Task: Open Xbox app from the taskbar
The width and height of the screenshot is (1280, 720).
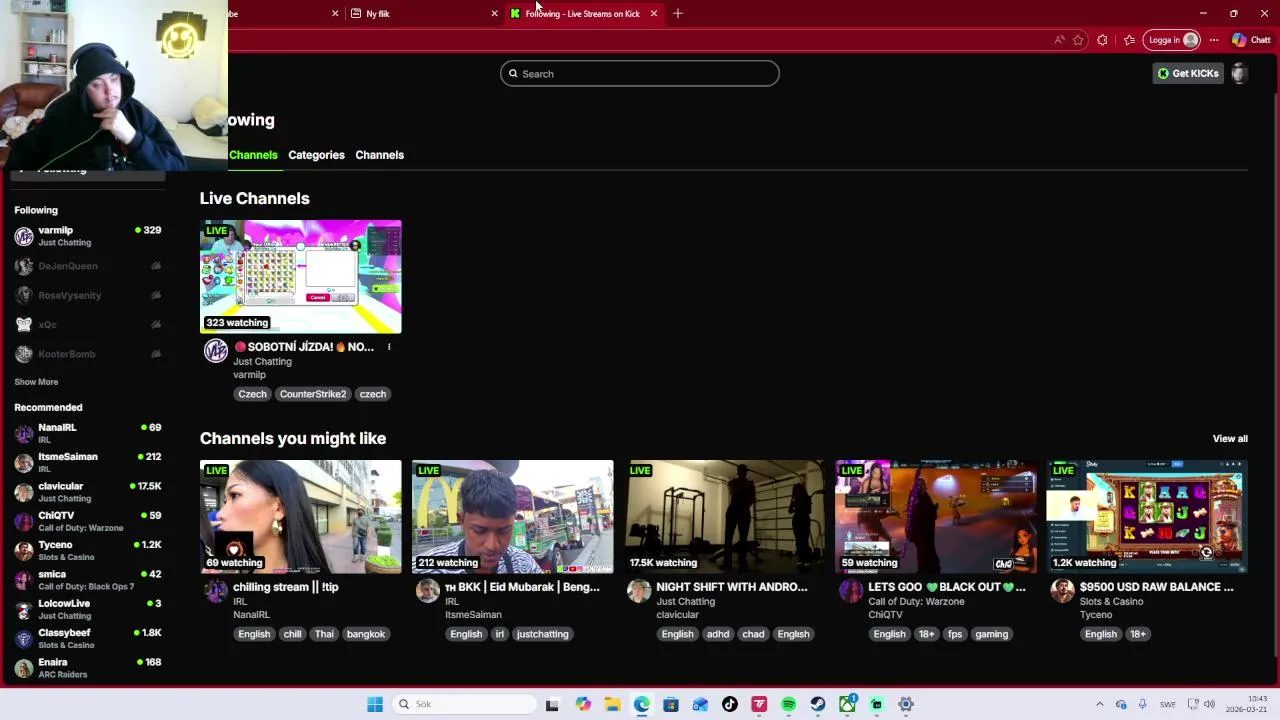Action: [x=847, y=704]
